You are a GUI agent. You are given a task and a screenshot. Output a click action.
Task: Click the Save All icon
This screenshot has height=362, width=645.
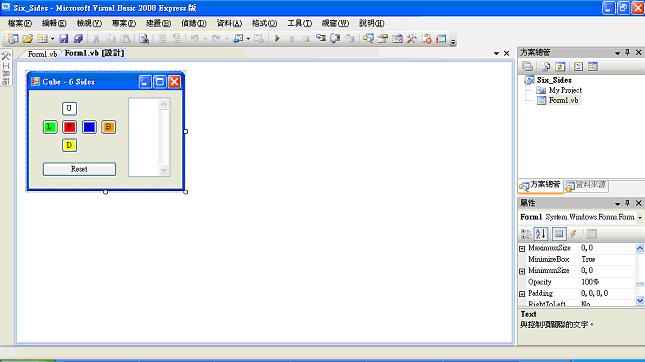coord(78,39)
